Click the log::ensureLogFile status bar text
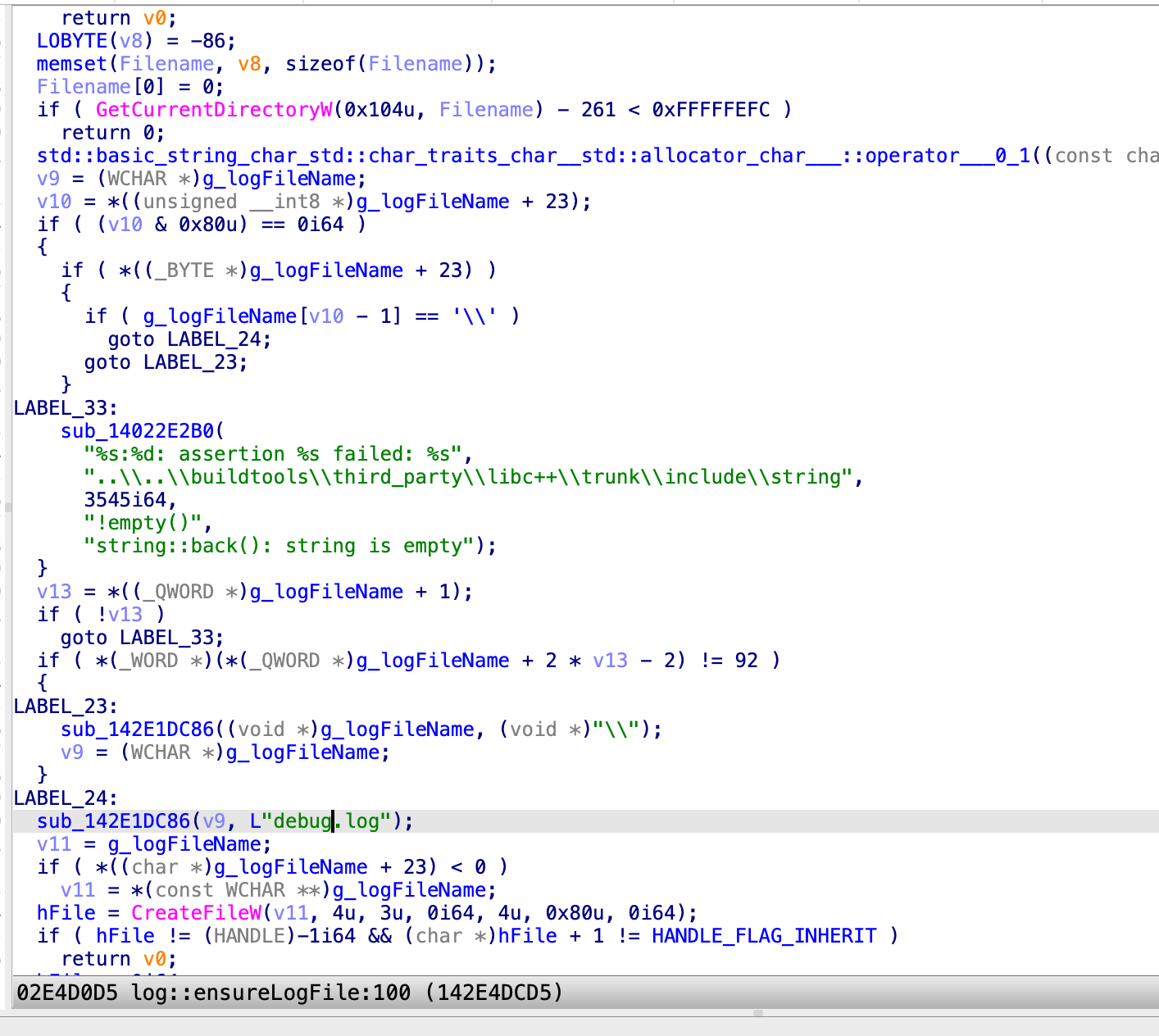 click(x=270, y=993)
